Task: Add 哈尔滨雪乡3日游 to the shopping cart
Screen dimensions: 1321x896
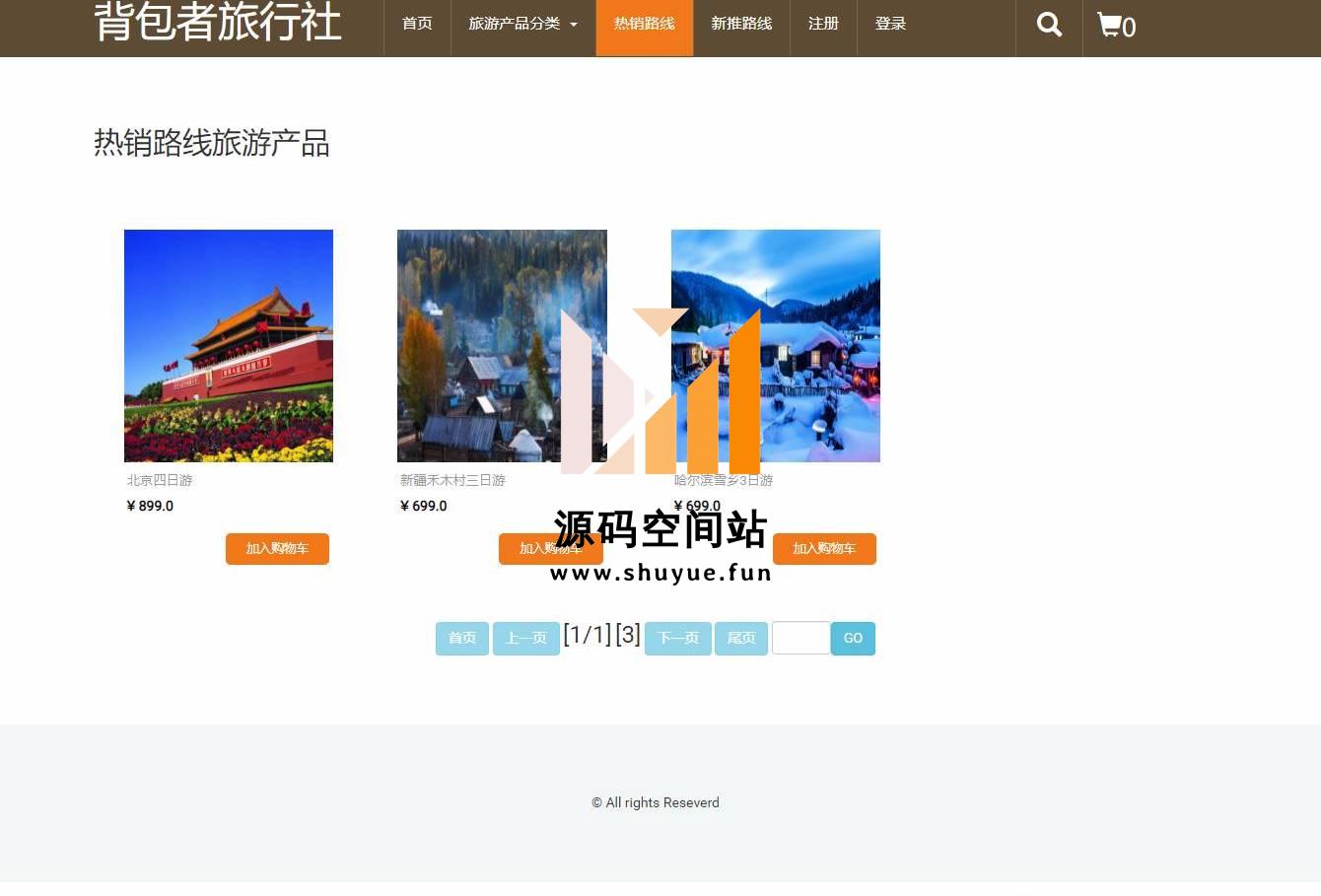Action: 824,549
